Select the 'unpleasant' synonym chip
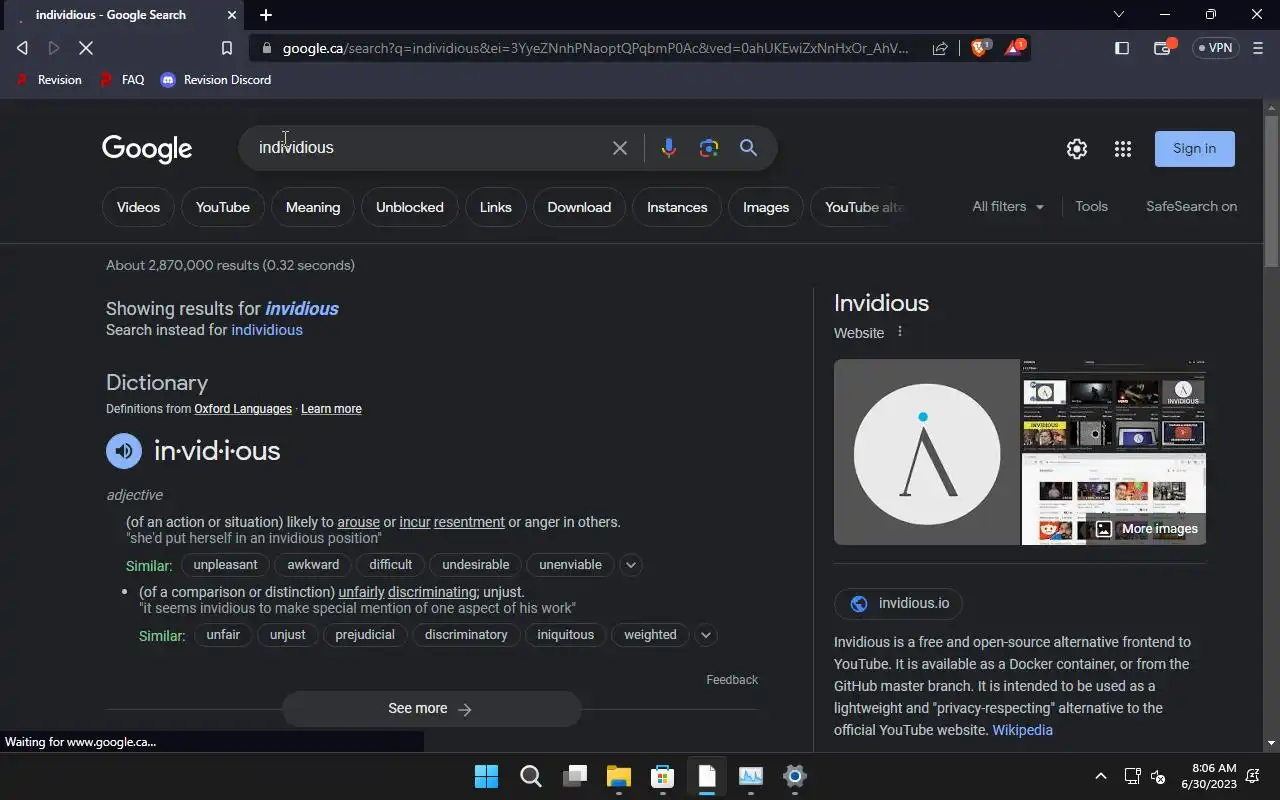Viewport: 1280px width, 800px height. coord(226,565)
